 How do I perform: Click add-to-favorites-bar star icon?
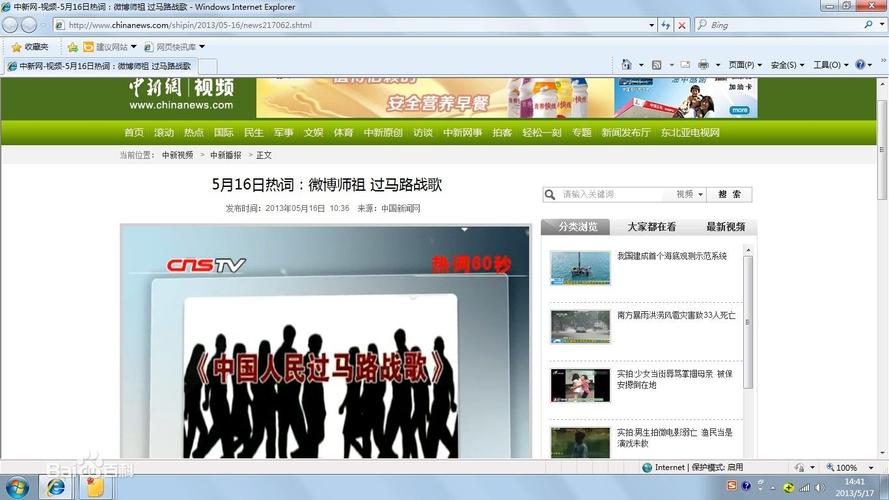pos(73,46)
